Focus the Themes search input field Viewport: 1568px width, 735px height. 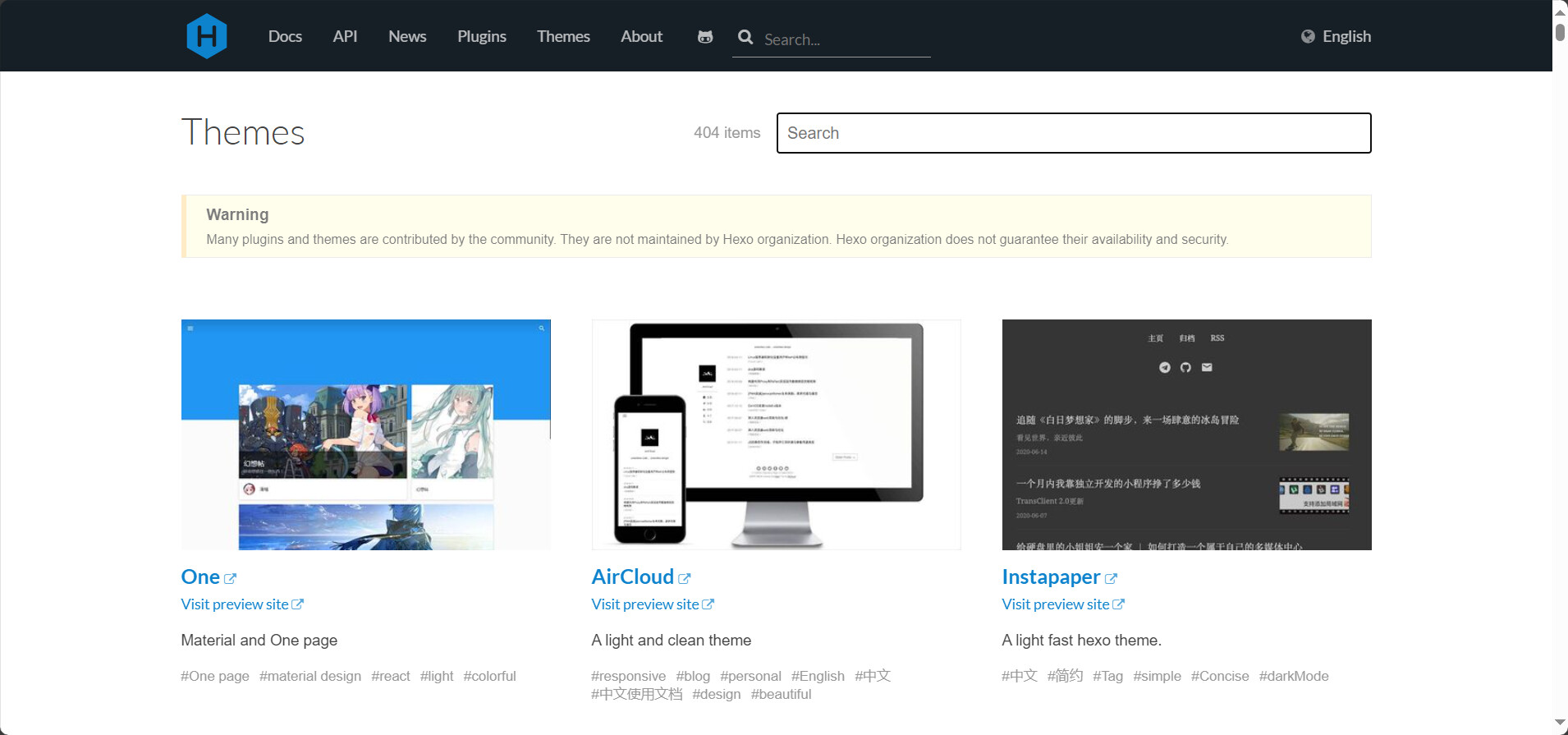(1074, 133)
